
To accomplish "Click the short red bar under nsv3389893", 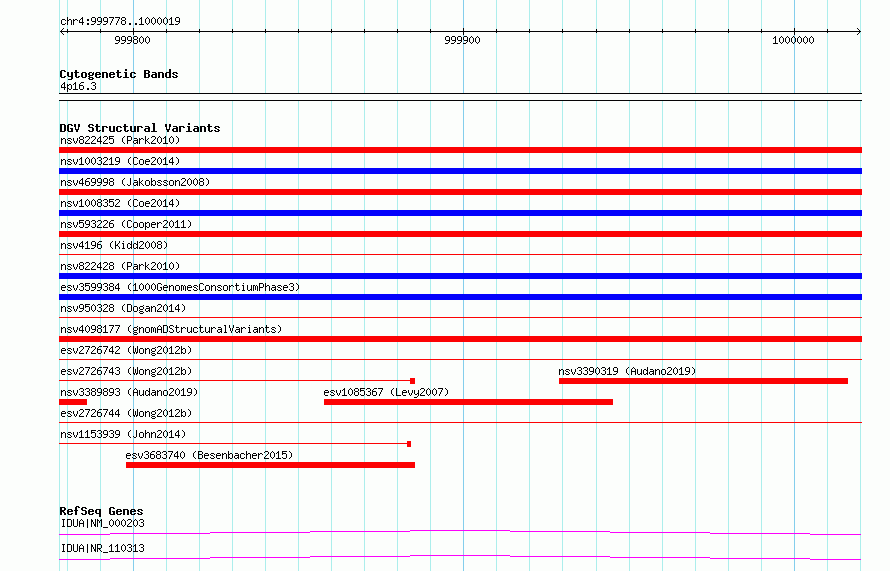I will 73,402.
